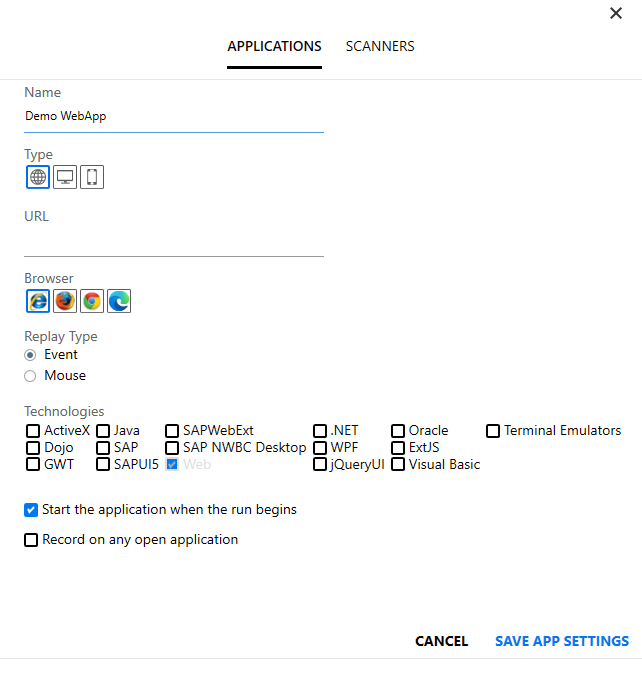Close the application settings dialog
The height and width of the screenshot is (700, 642).
pyautogui.click(x=616, y=13)
